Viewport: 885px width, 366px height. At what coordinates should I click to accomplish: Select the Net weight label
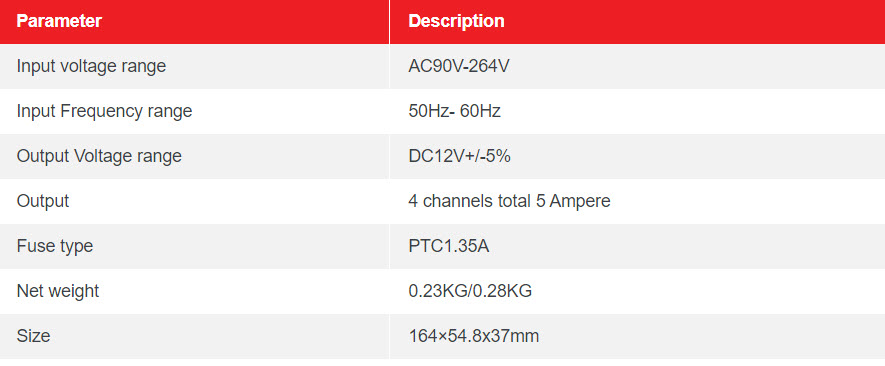pyautogui.click(x=58, y=291)
